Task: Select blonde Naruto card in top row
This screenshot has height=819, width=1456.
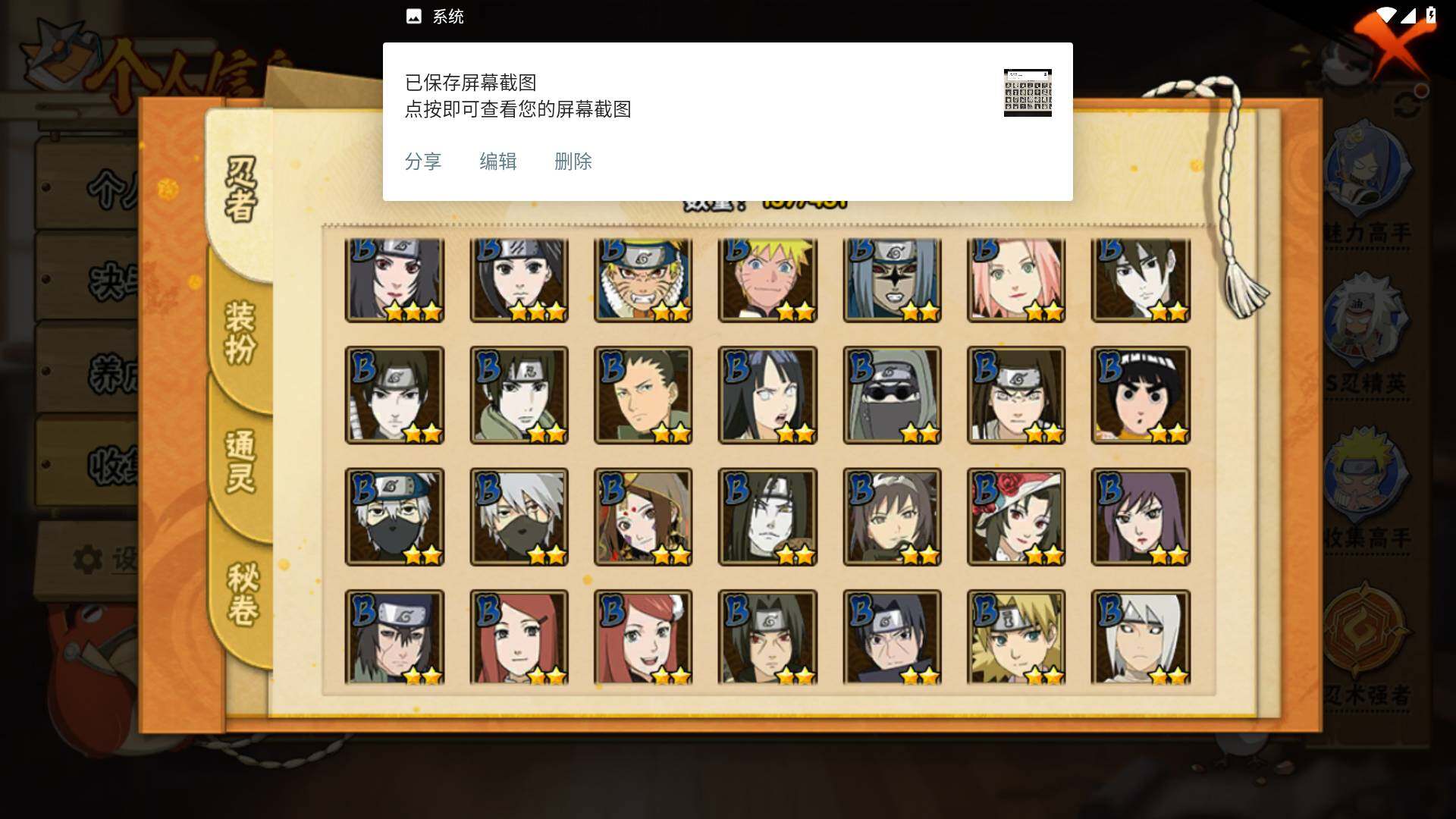Action: (767, 279)
